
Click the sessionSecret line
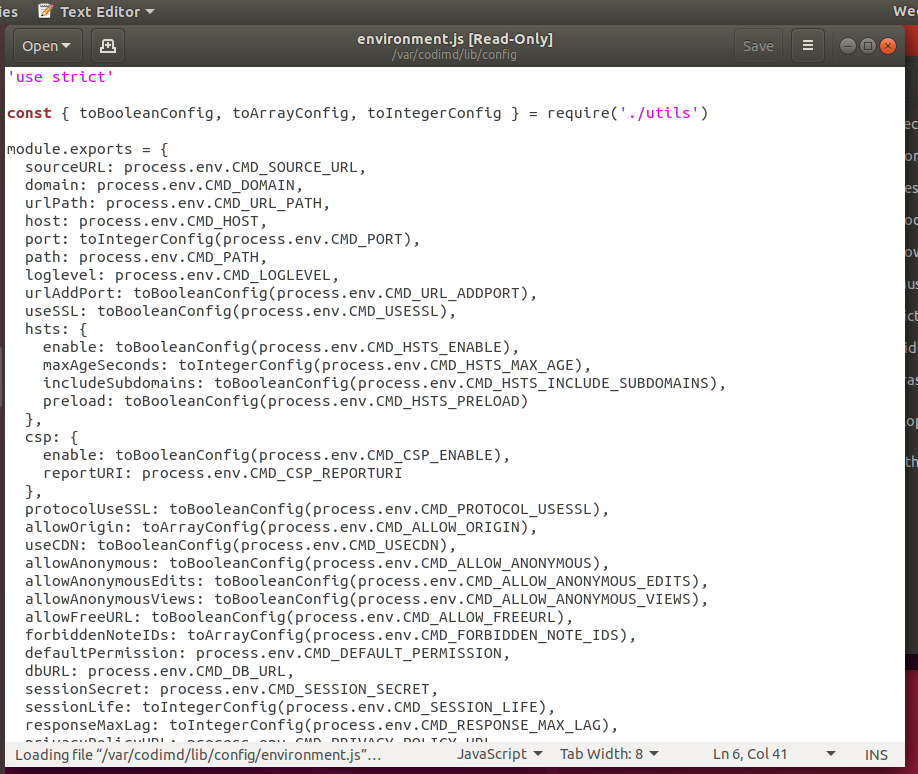click(231, 689)
